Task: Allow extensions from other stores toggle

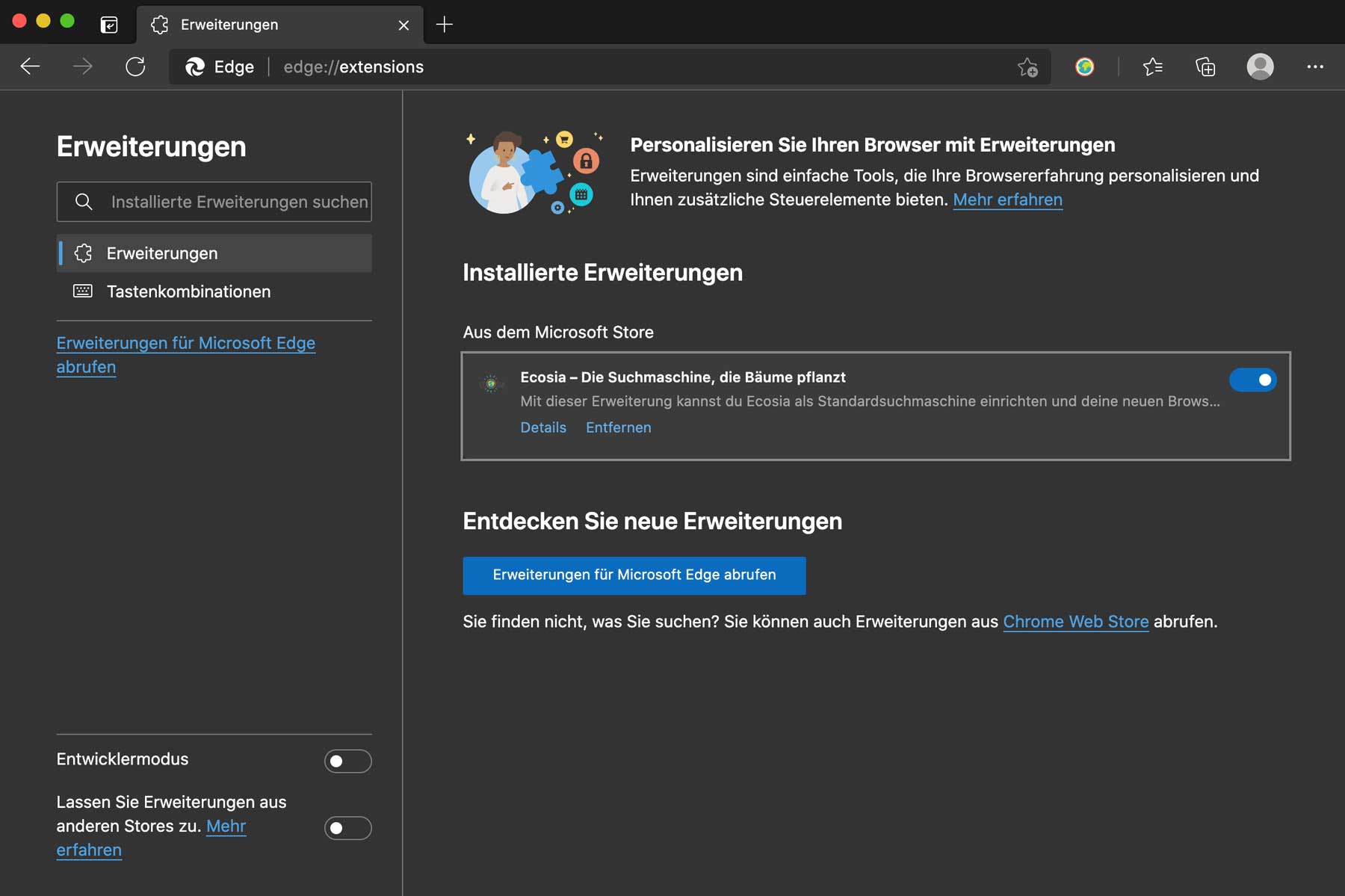Action: [347, 828]
